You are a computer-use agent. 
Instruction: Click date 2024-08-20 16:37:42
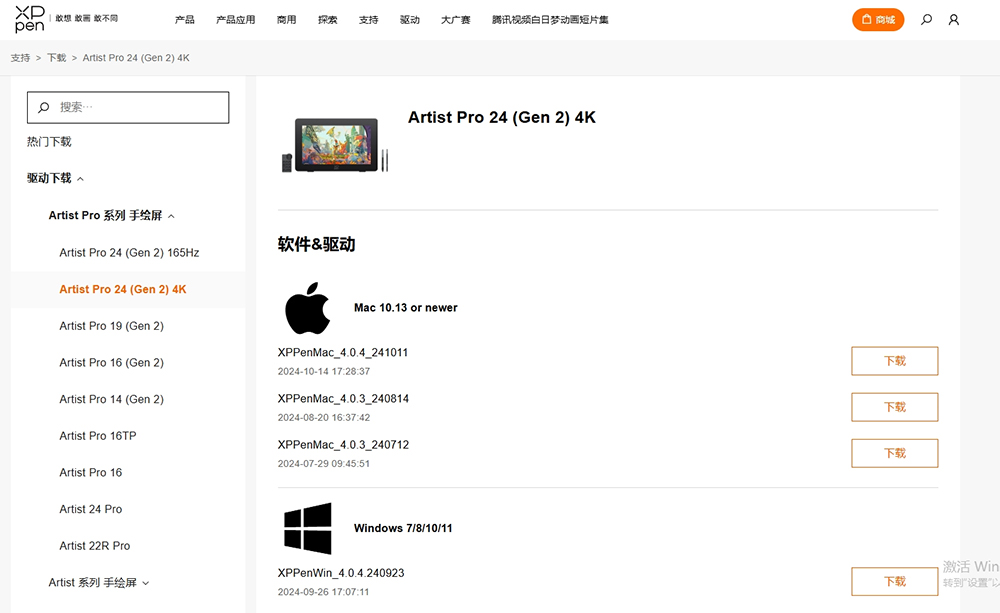323,417
